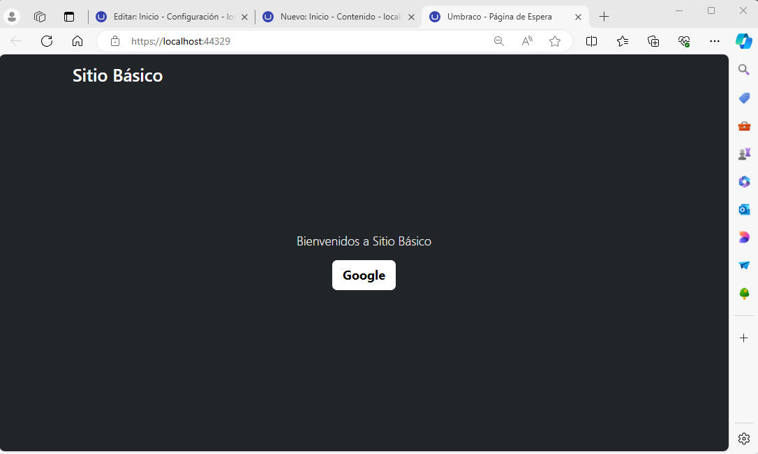Open the Favorites list
Viewport: 758px width, 454px height.
622,41
